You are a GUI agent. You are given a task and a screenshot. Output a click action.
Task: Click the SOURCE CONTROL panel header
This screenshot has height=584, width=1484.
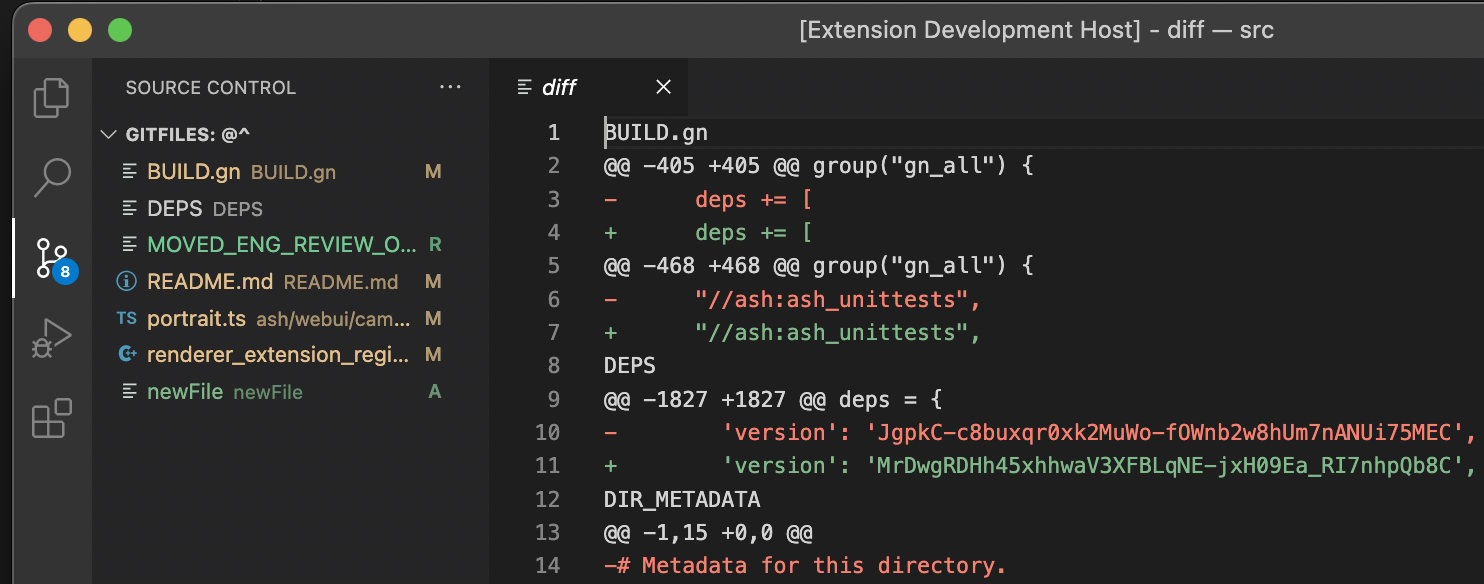pyautogui.click(x=211, y=88)
